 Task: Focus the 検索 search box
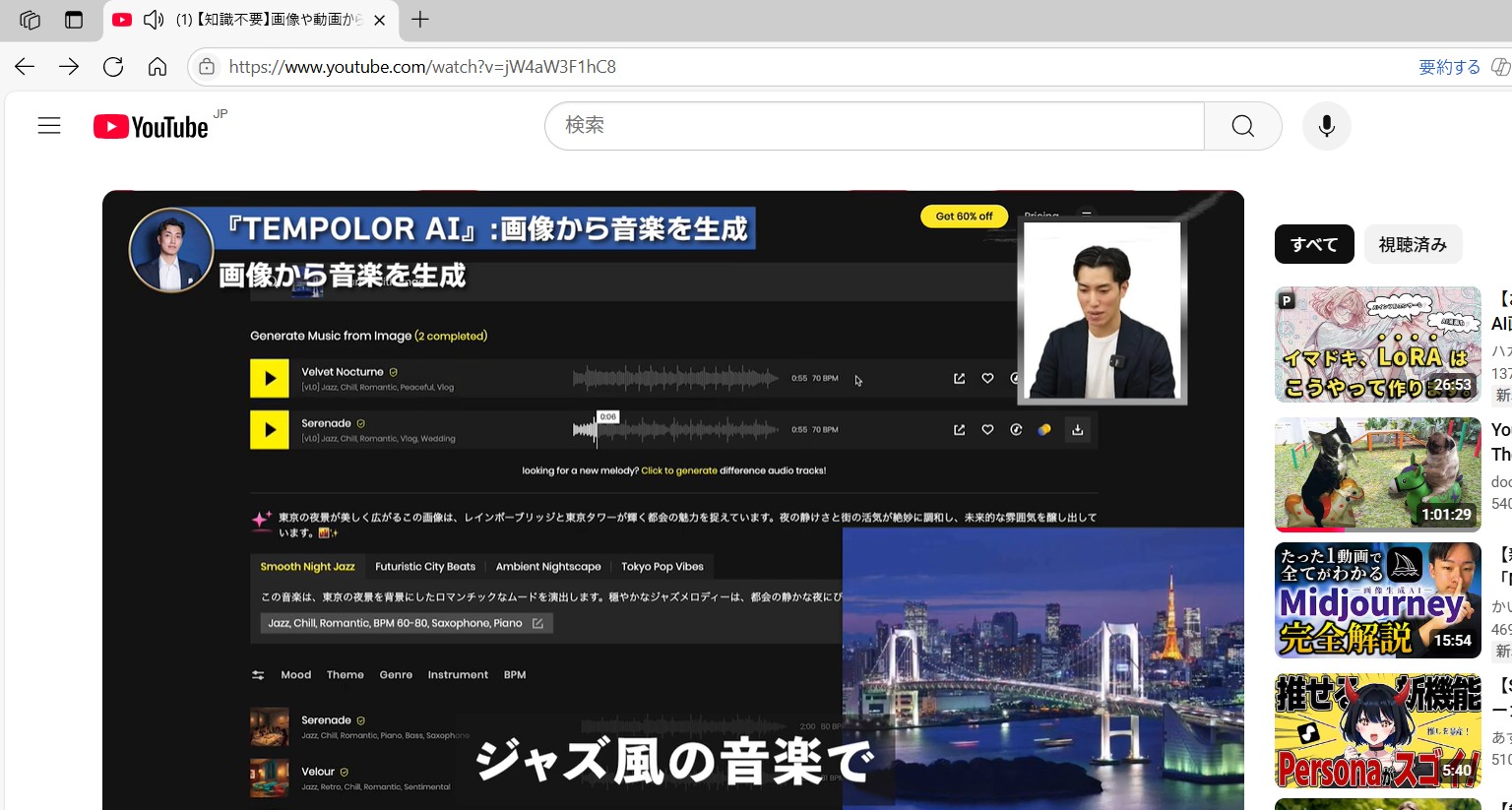click(874, 126)
